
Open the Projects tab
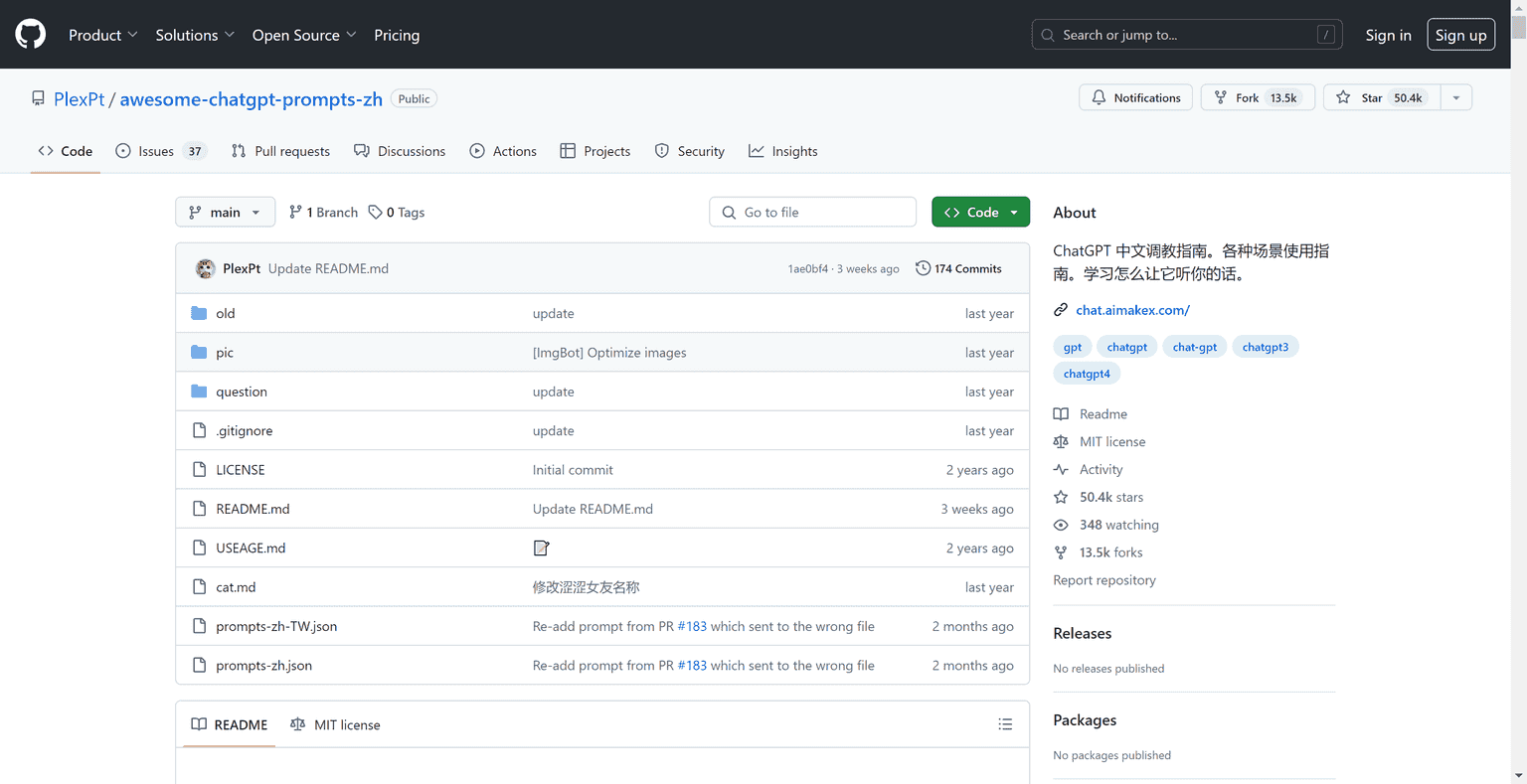pos(595,151)
